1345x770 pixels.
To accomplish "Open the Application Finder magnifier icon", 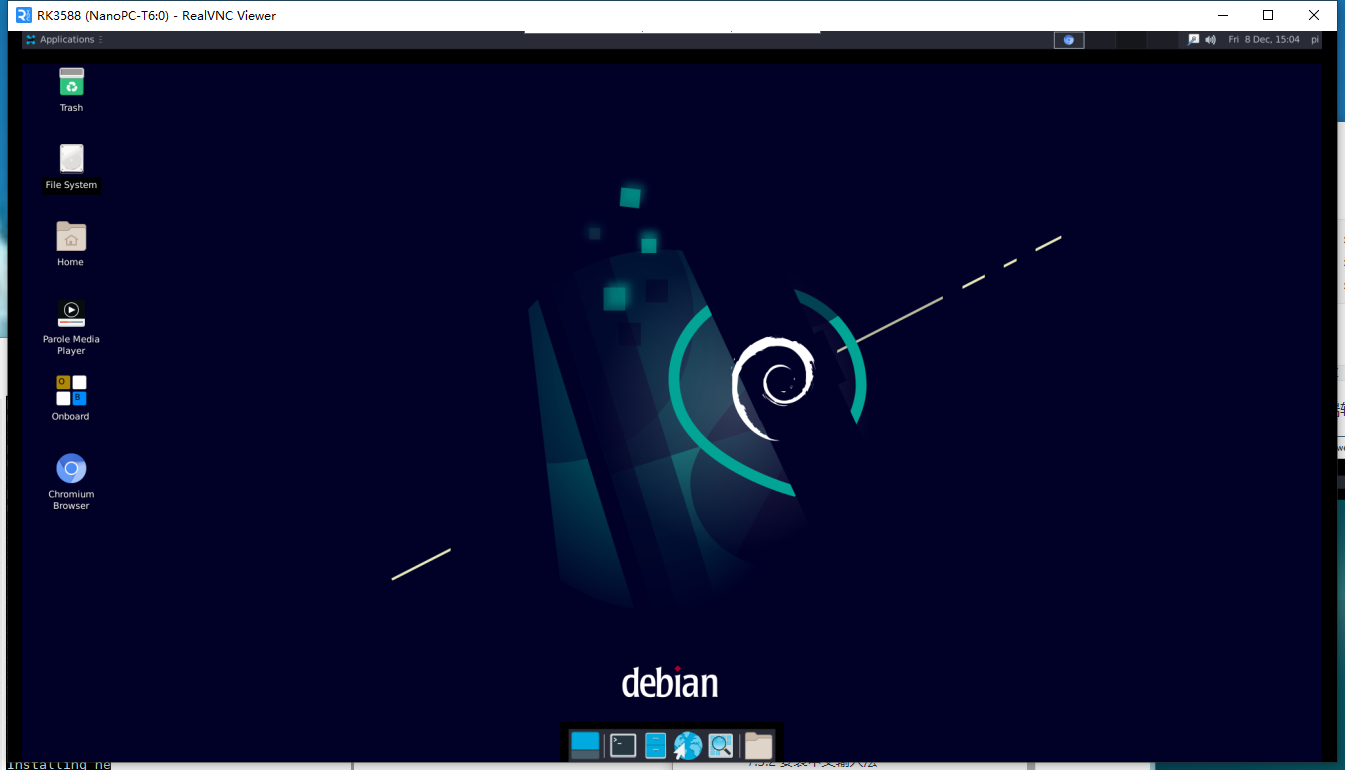I will (x=720, y=745).
